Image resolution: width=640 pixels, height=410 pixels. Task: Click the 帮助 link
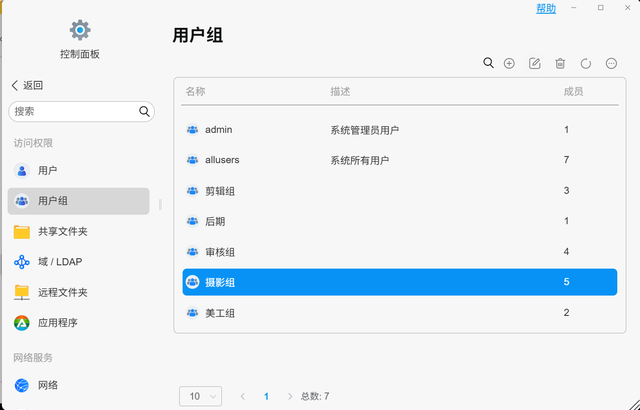[x=546, y=8]
